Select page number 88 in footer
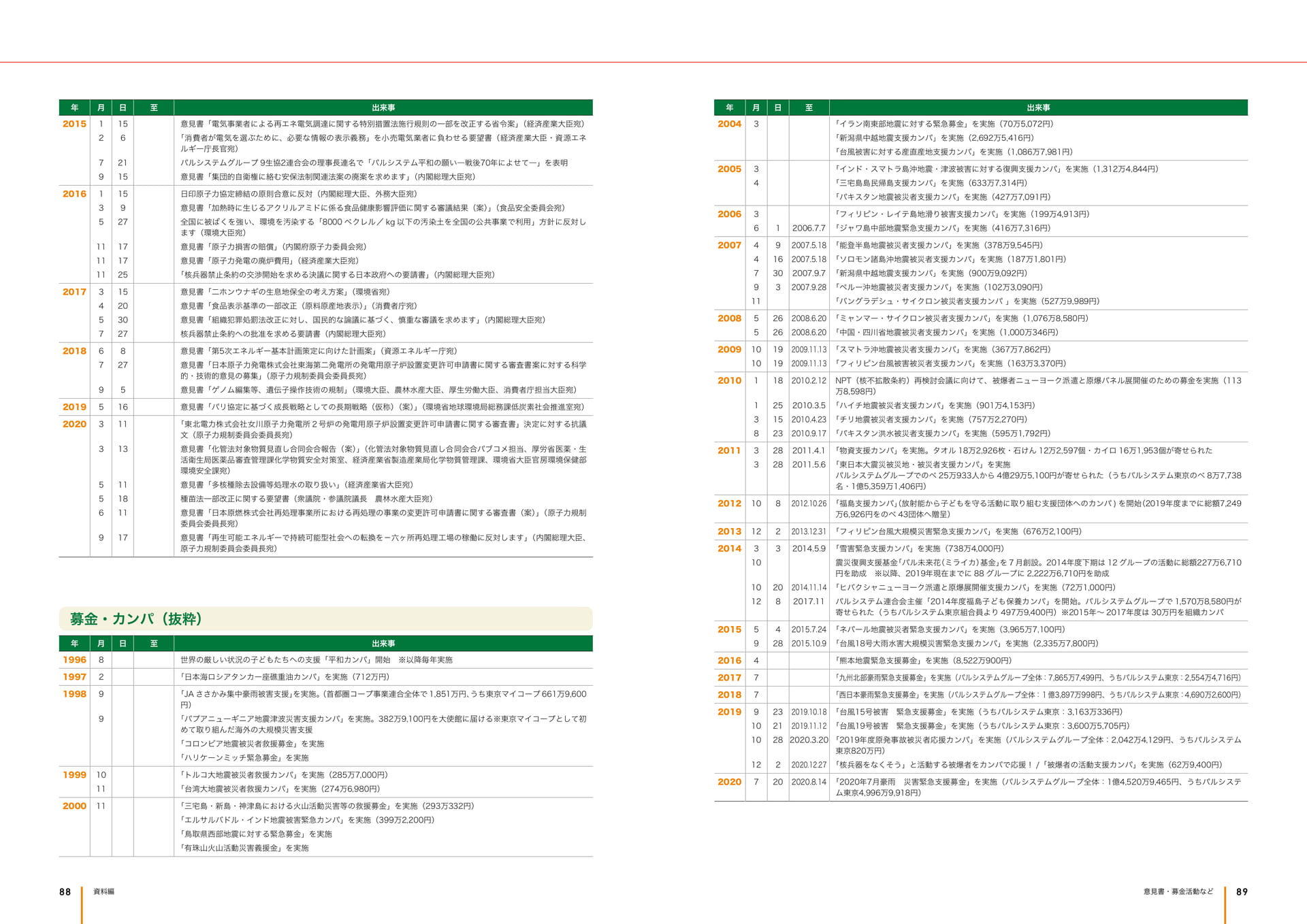 point(65,891)
